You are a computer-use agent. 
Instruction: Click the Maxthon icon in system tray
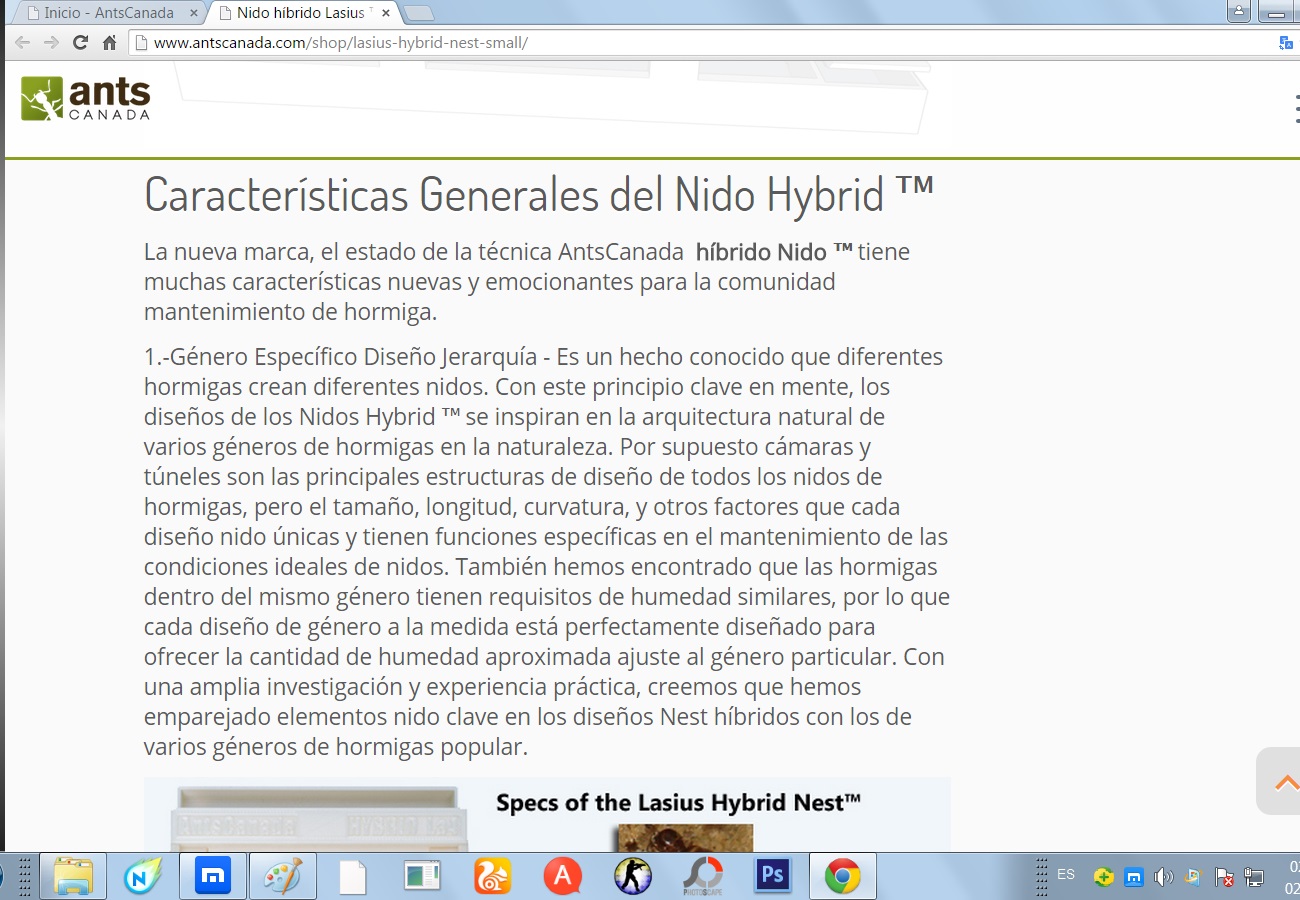1134,877
